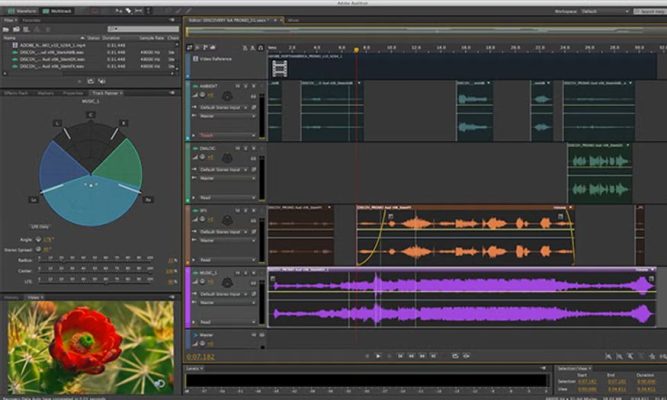The width and height of the screenshot is (667, 400).
Task: Click the Play button in transport controls
Action: [378, 356]
